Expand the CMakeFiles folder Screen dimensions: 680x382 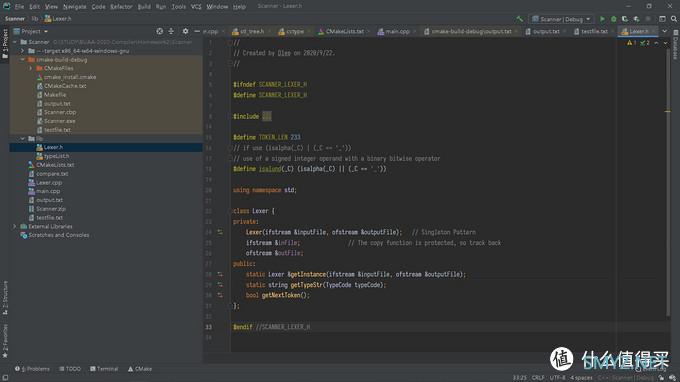[30, 68]
